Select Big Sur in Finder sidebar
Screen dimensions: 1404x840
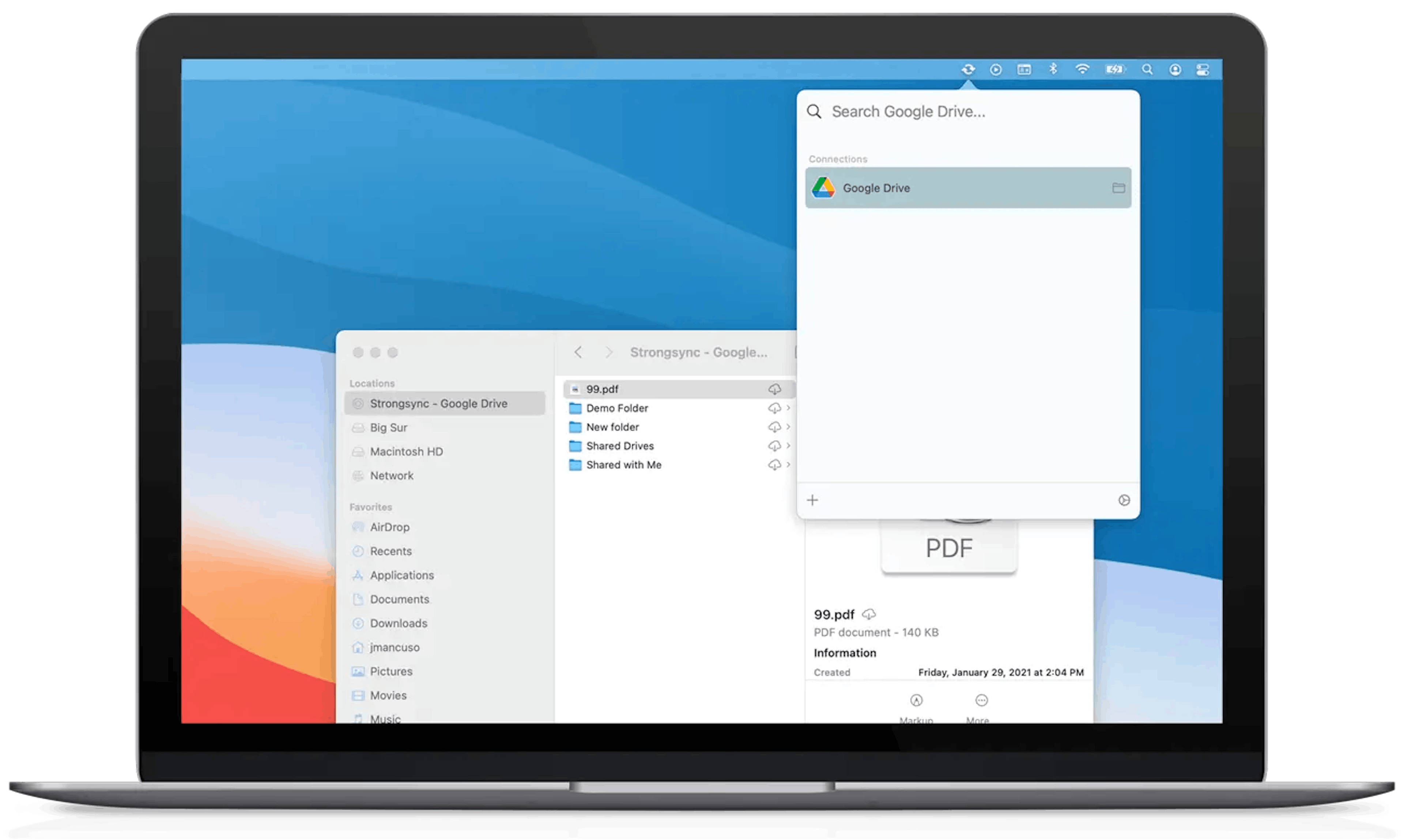coord(444,427)
